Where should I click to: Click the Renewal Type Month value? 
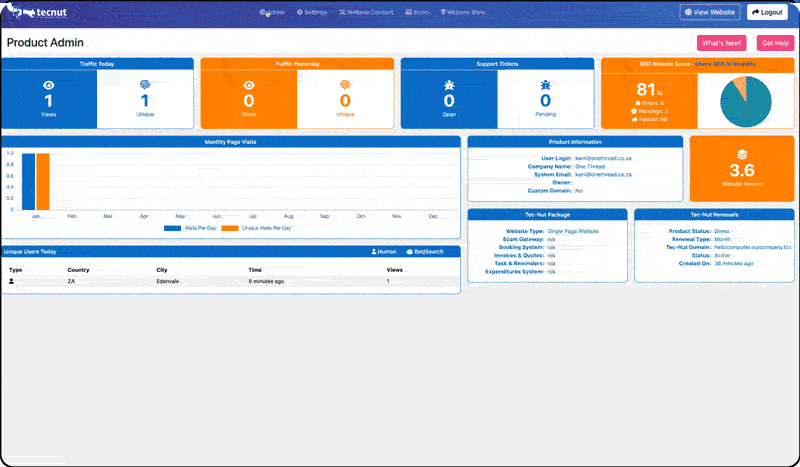(722, 239)
